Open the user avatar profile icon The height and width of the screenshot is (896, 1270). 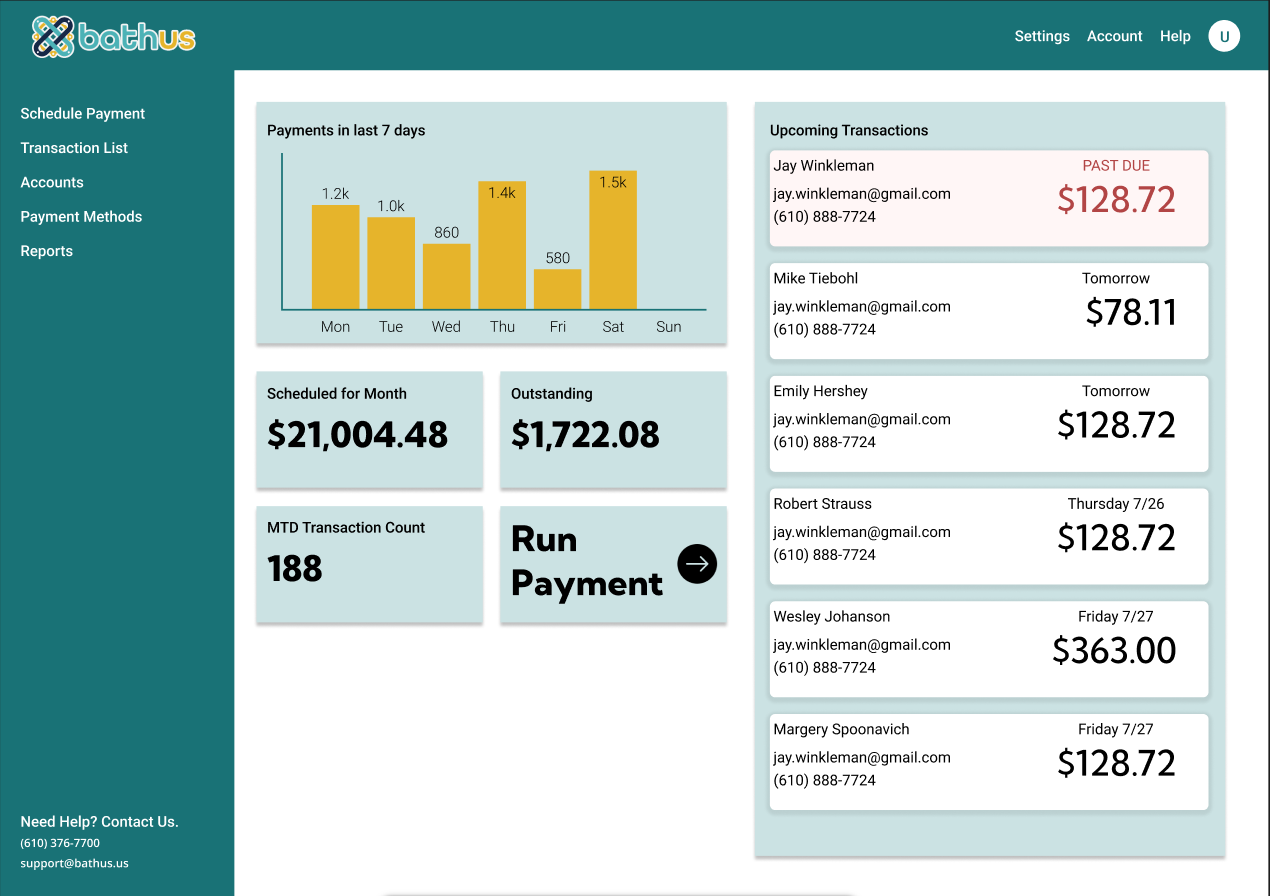coord(1224,36)
